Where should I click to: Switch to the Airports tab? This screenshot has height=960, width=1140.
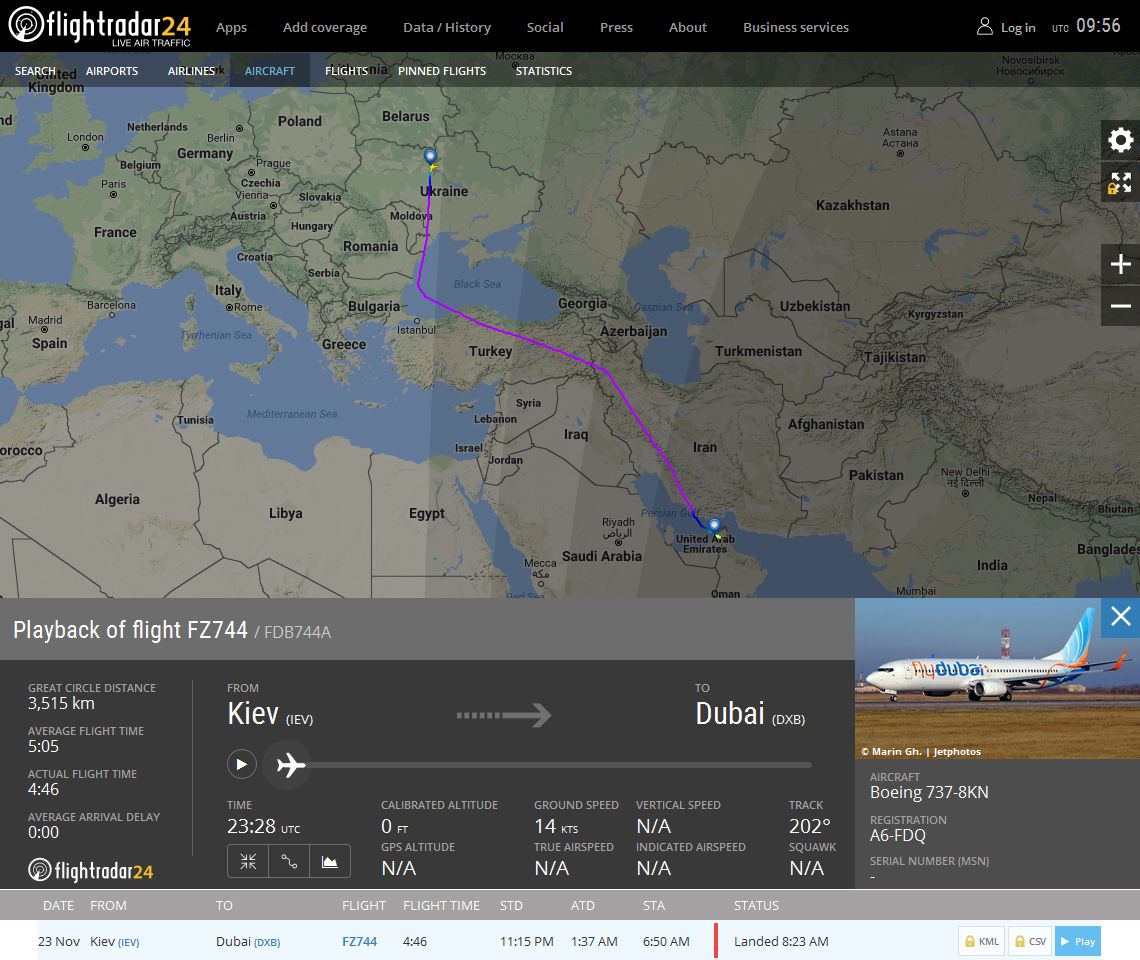click(112, 71)
